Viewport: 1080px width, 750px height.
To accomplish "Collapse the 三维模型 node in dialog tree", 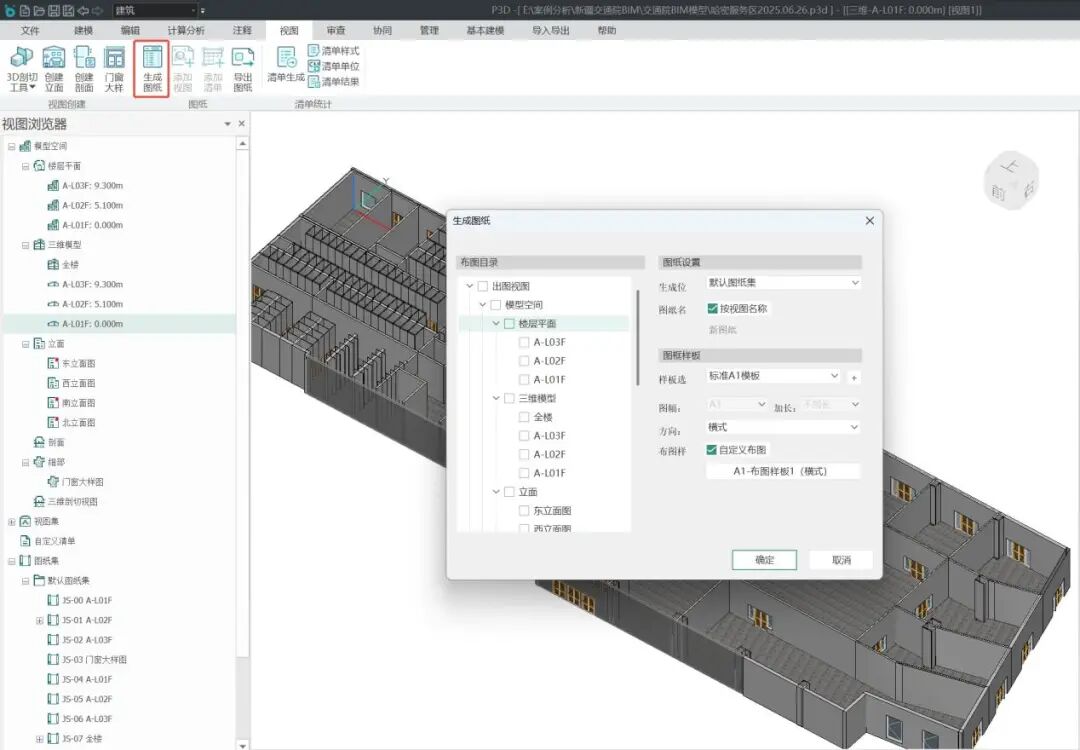I will (x=496, y=398).
